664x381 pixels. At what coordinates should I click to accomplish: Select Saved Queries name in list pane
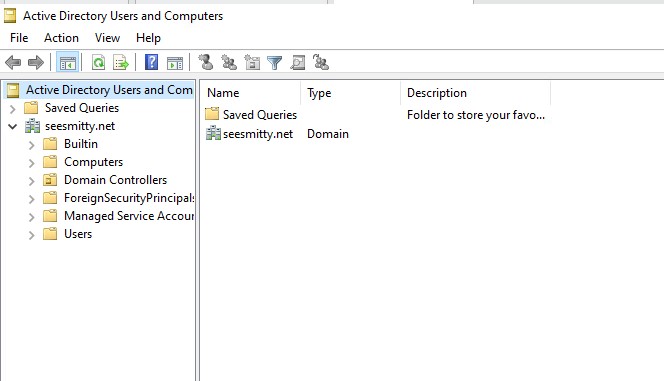pos(260,115)
